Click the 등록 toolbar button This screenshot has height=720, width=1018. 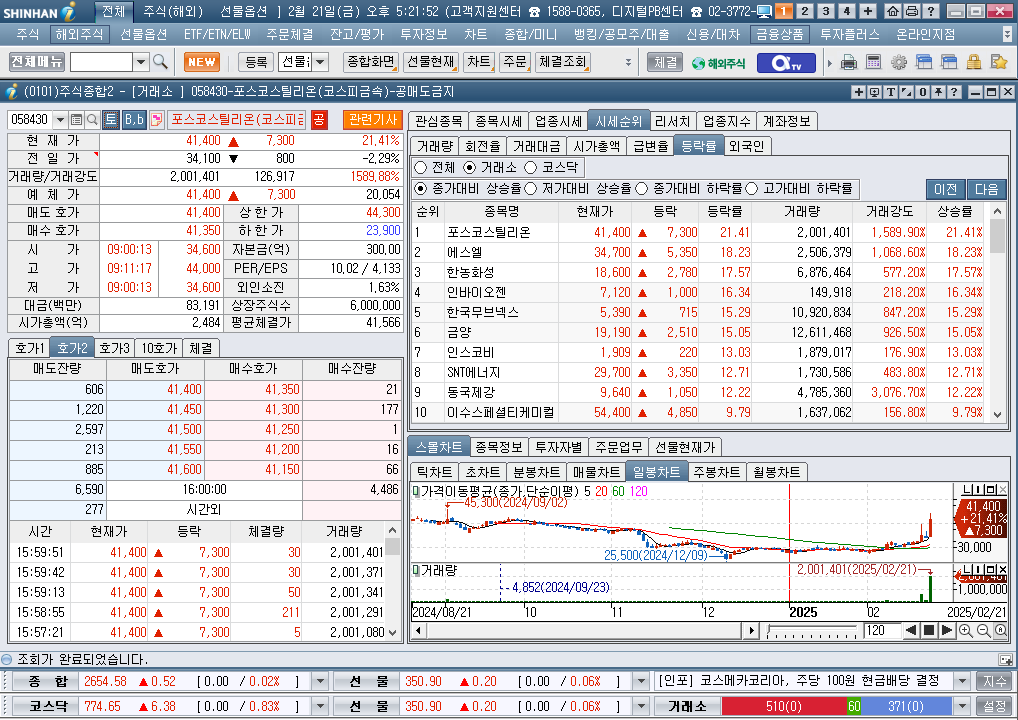[x=256, y=62]
